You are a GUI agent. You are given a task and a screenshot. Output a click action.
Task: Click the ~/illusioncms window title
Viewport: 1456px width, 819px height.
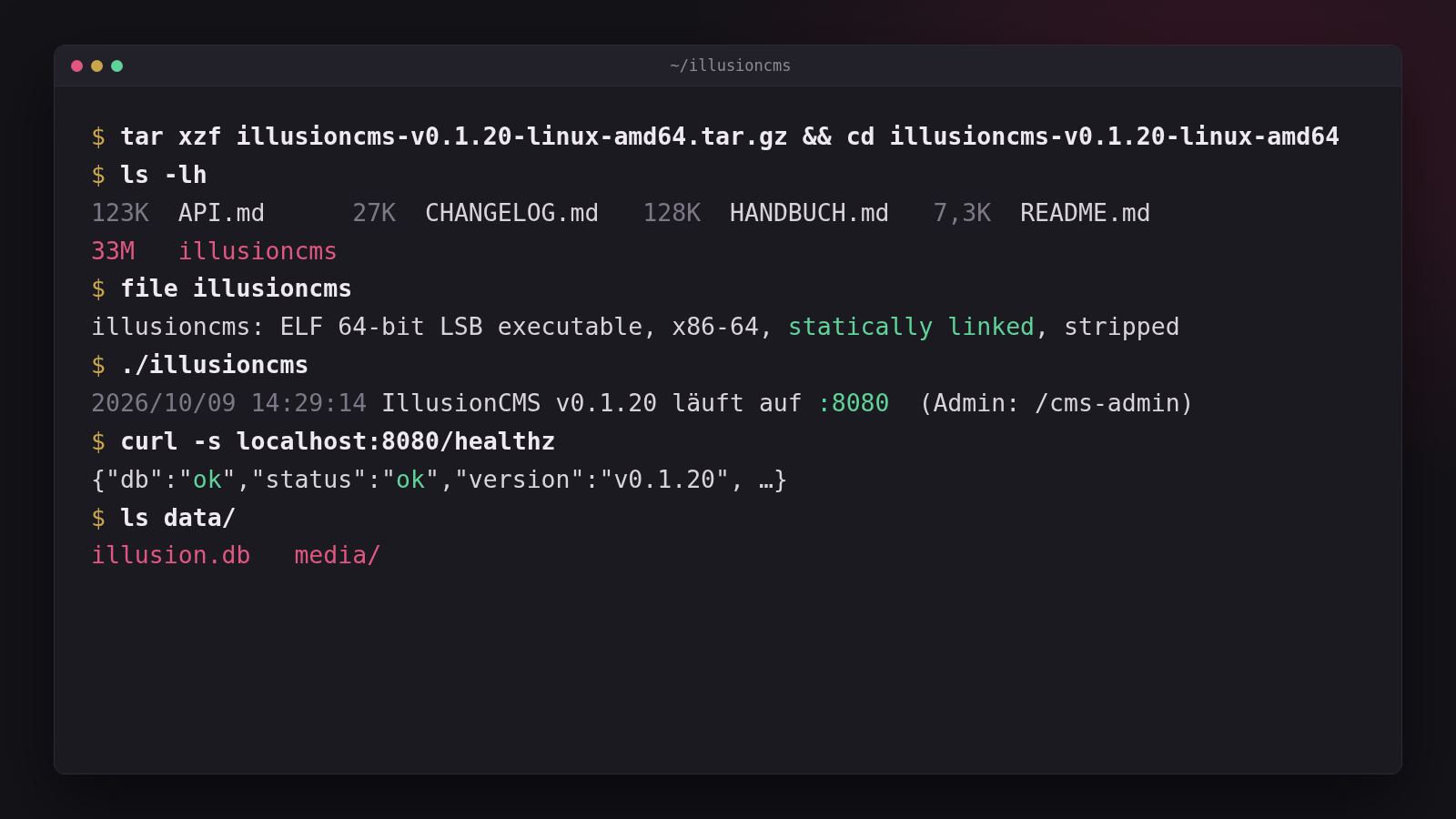click(x=730, y=66)
